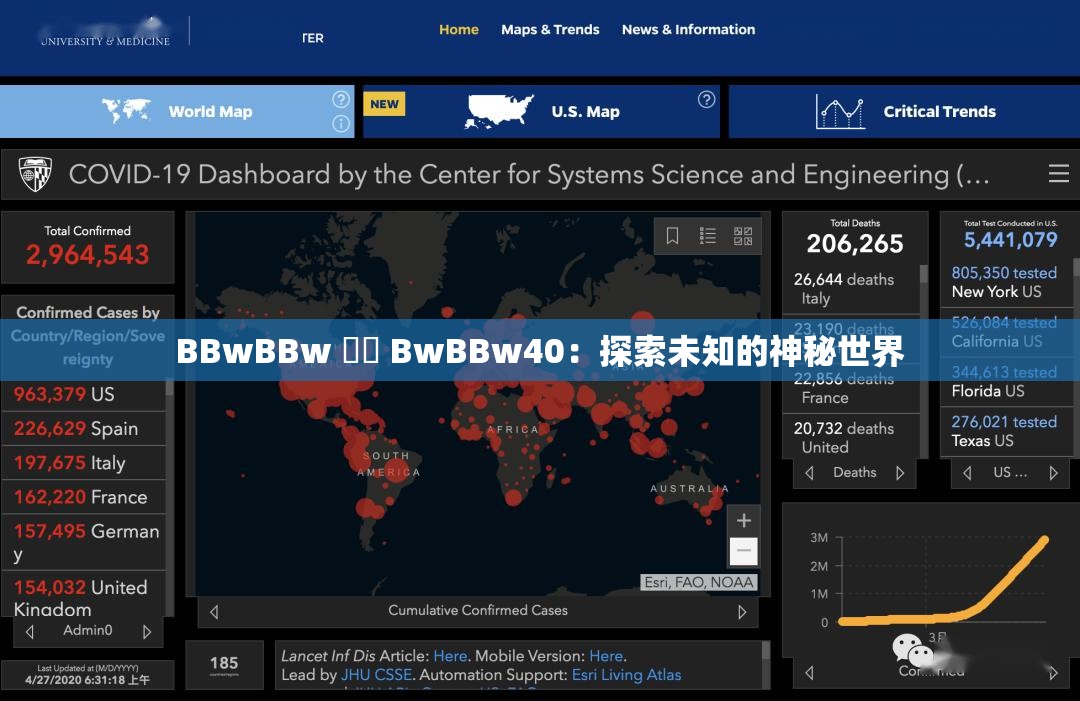This screenshot has width=1080, height=701.
Task: Go to previous Admin0 list page
Action: [30, 631]
